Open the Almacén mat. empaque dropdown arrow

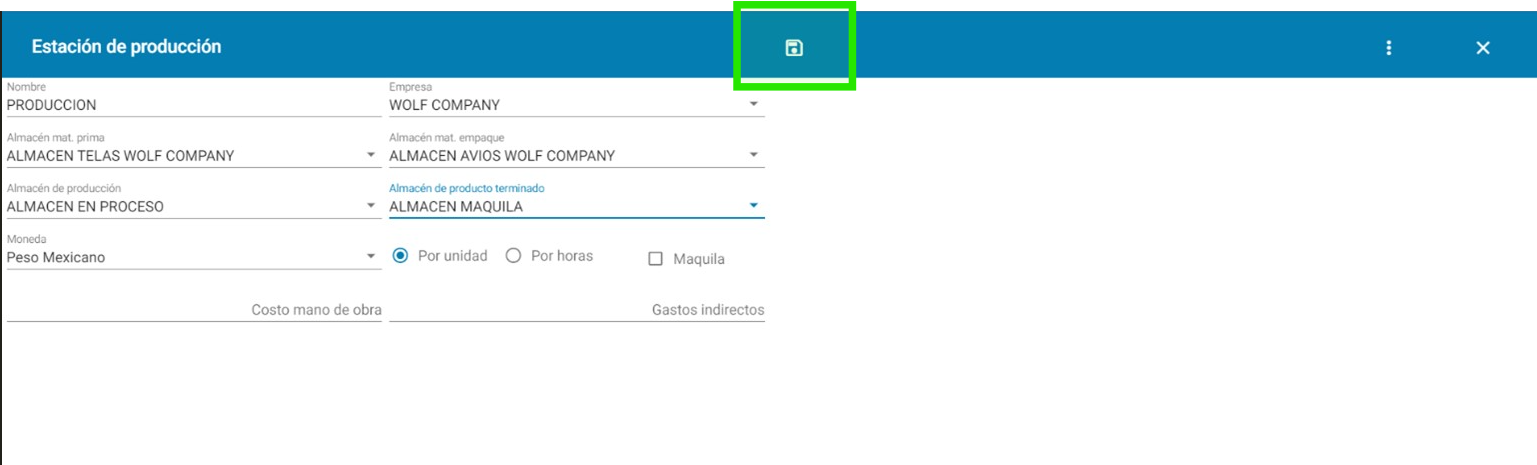pos(754,155)
